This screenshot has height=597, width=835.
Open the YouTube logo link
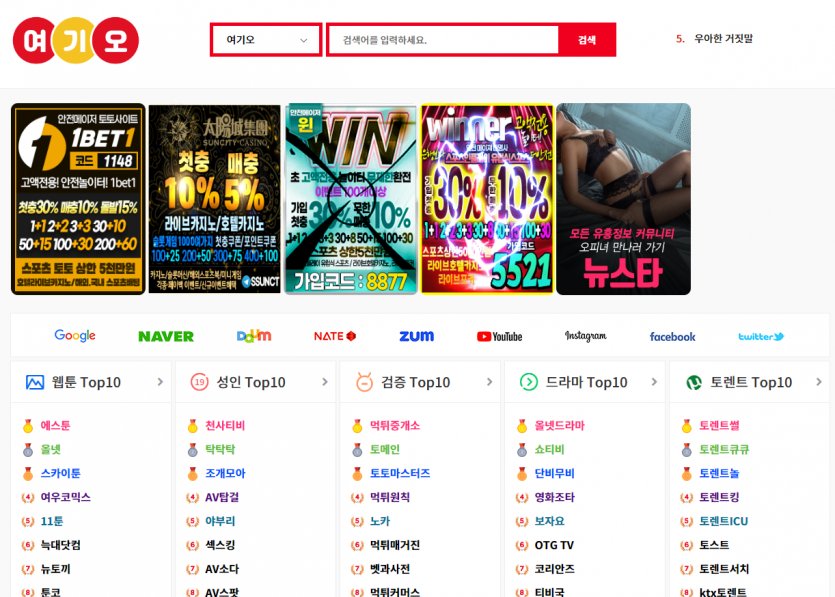(500, 337)
